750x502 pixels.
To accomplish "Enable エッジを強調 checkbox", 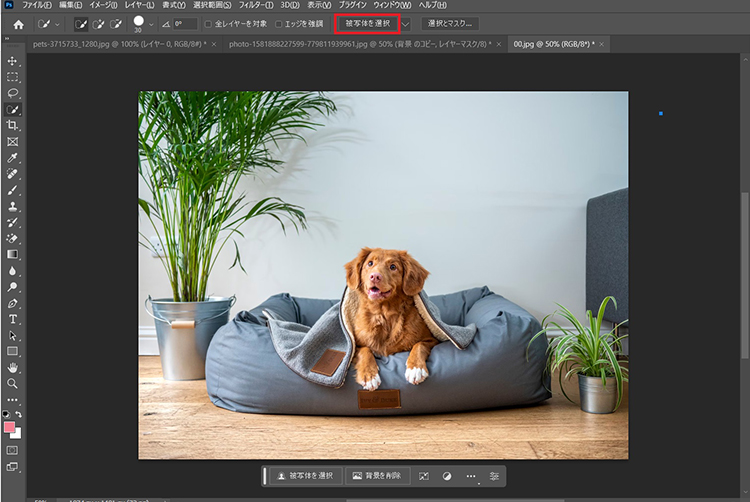I will [x=278, y=24].
